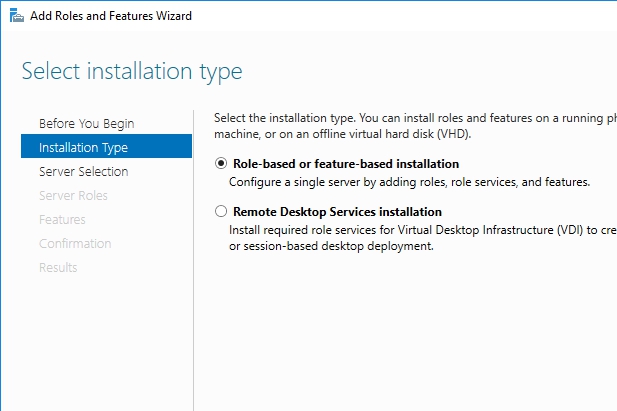This screenshot has height=411, width=617.
Task: Click the "Configure a single server" description line
Action: (409, 182)
